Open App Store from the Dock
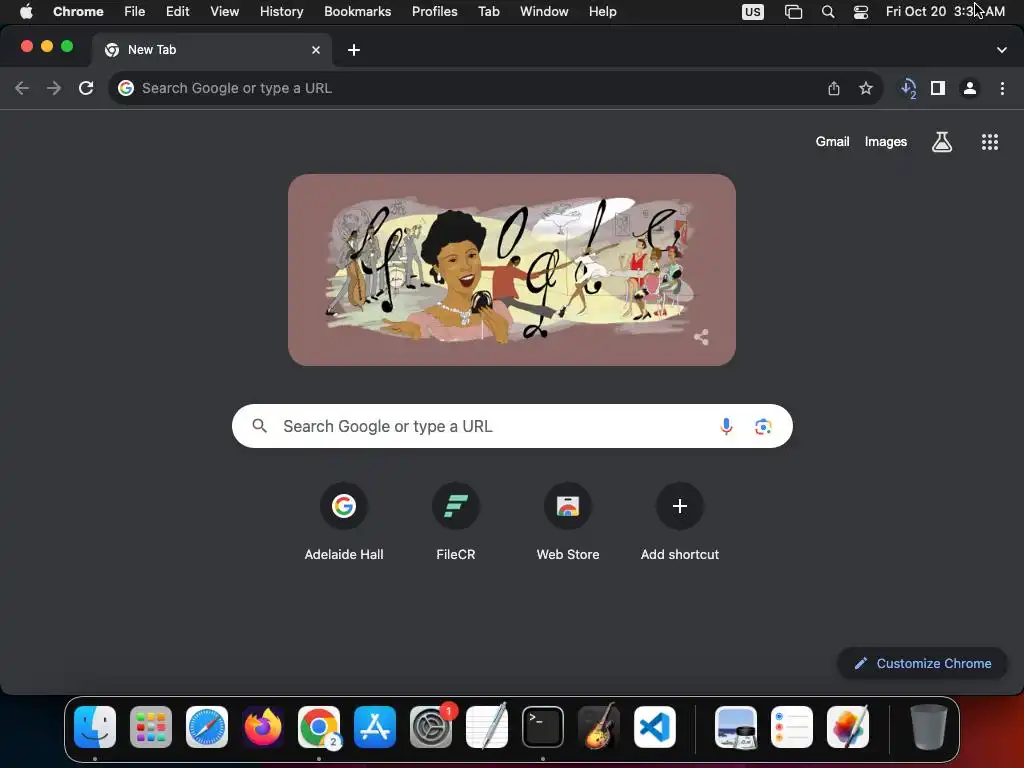Screen dimensions: 1024x768 [x=375, y=727]
